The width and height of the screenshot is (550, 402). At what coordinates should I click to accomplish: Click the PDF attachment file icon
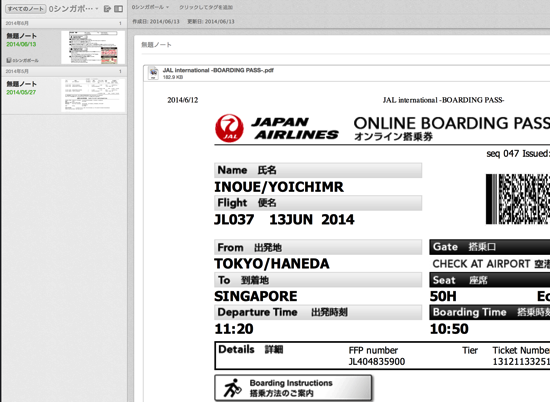pos(154,73)
